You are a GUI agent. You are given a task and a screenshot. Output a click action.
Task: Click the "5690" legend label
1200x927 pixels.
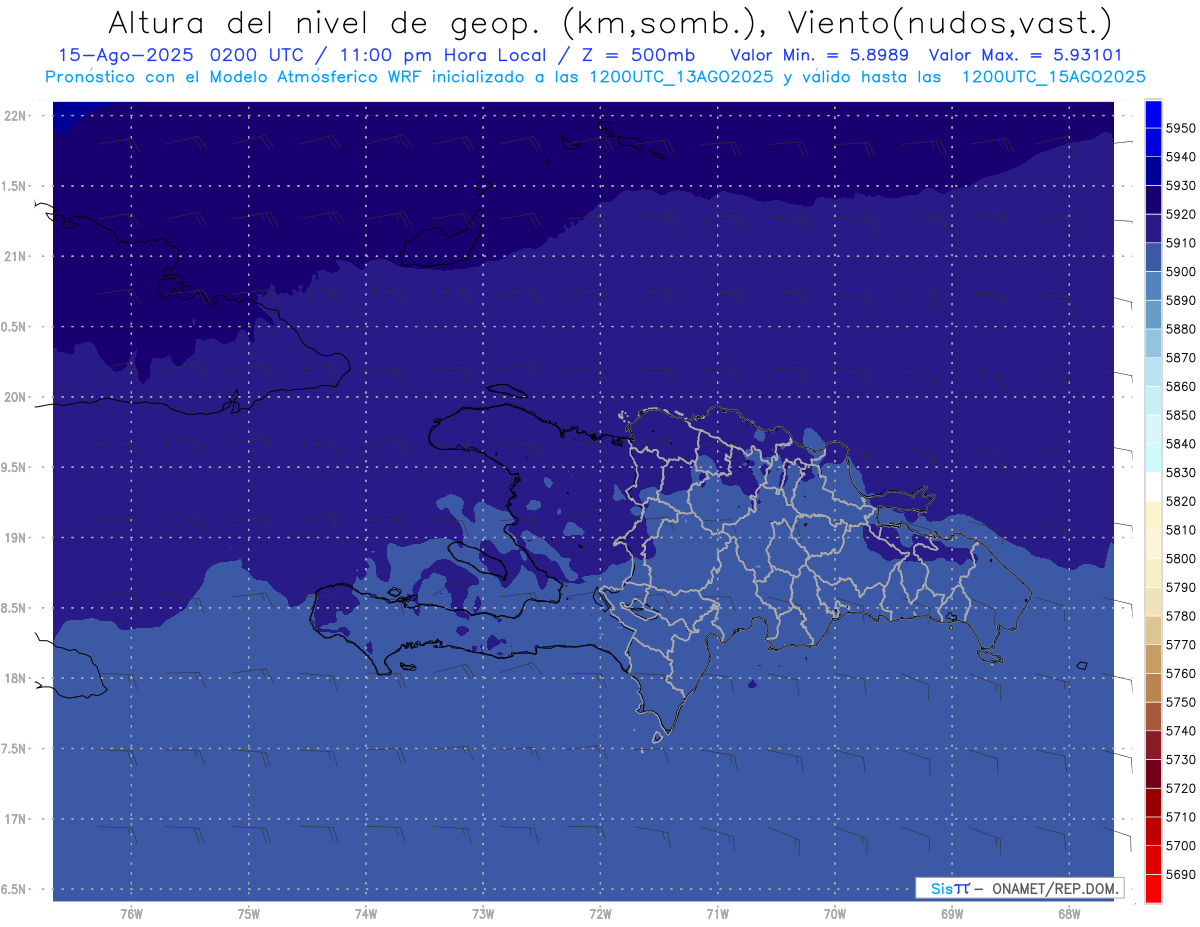[x=1180, y=874]
